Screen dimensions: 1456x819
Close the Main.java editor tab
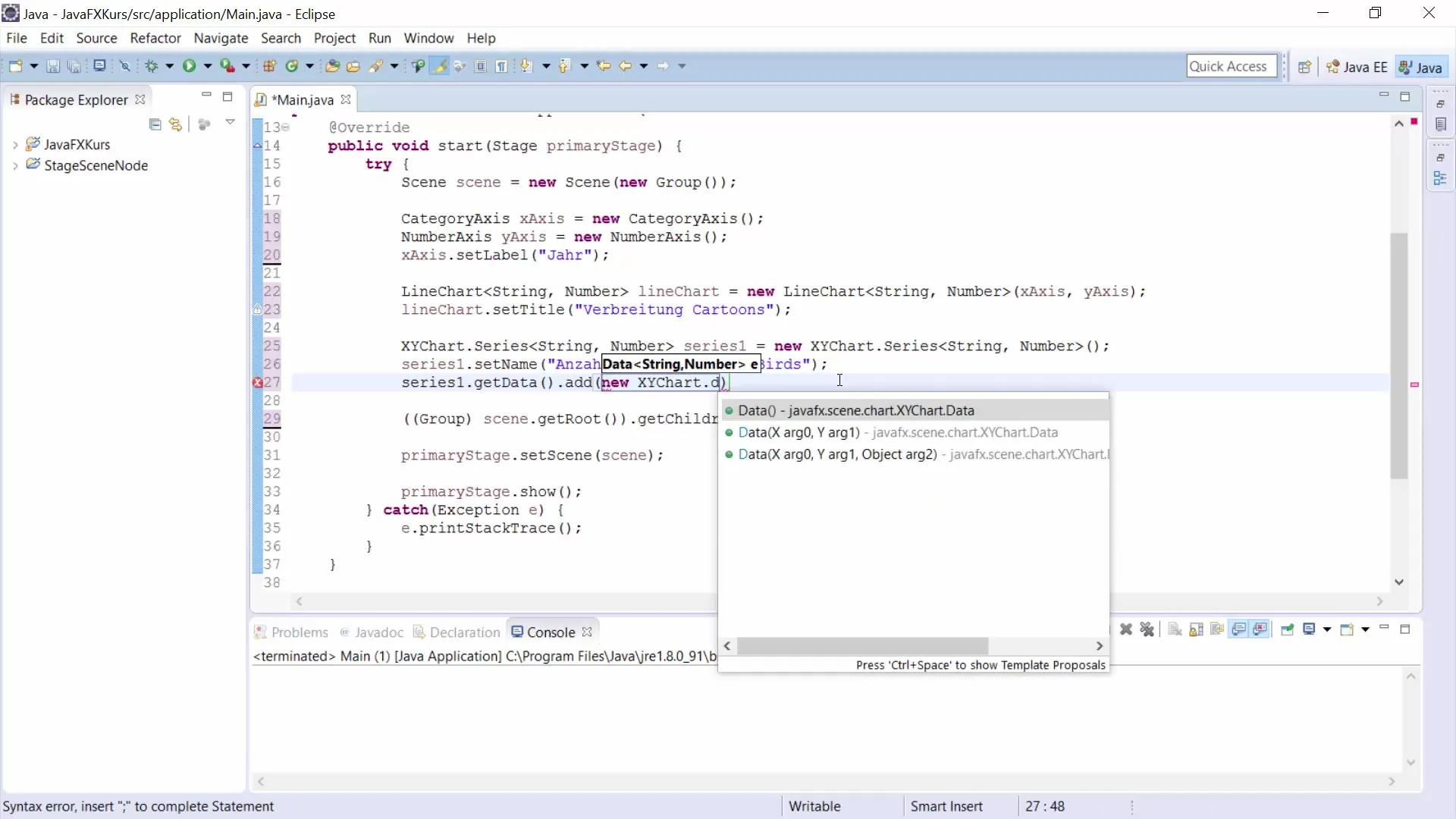(346, 99)
